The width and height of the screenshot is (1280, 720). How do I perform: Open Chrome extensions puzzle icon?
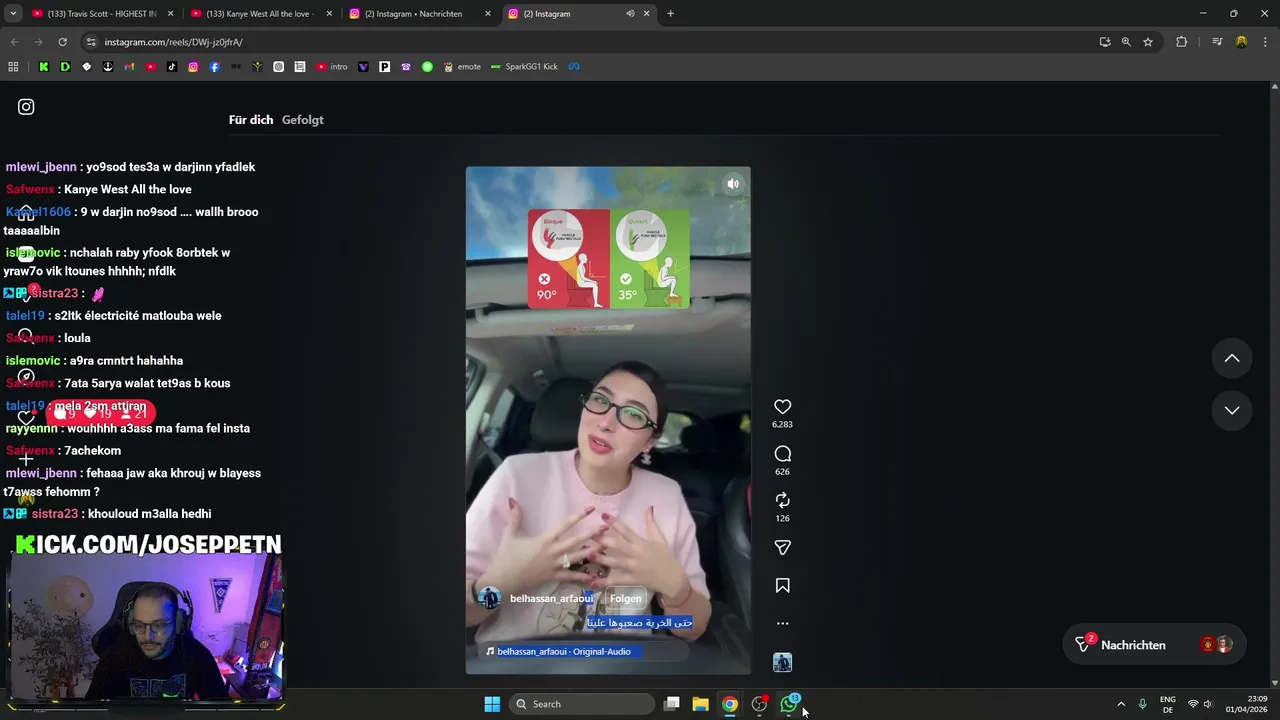(1182, 42)
